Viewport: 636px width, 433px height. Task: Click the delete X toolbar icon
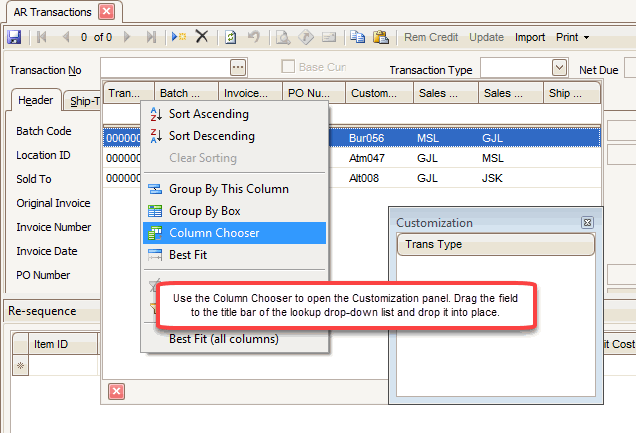201,37
